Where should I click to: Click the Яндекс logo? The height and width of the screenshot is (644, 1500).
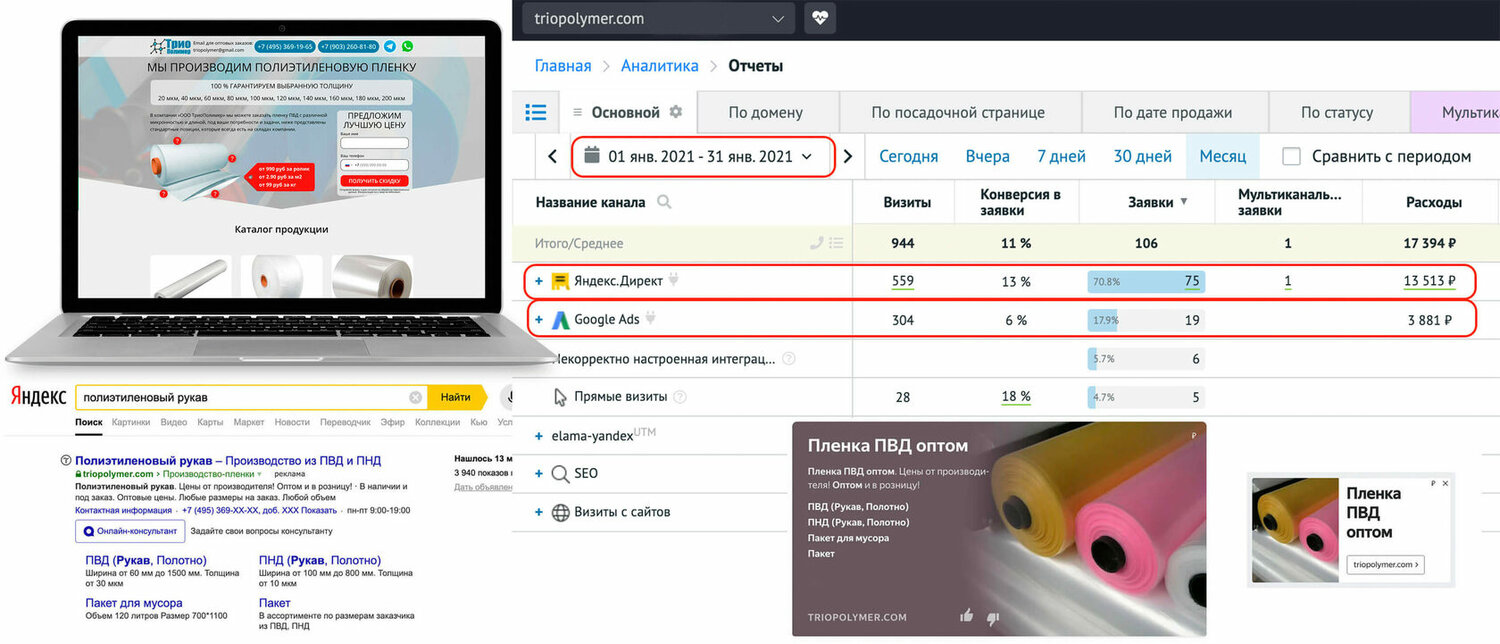click(x=38, y=397)
